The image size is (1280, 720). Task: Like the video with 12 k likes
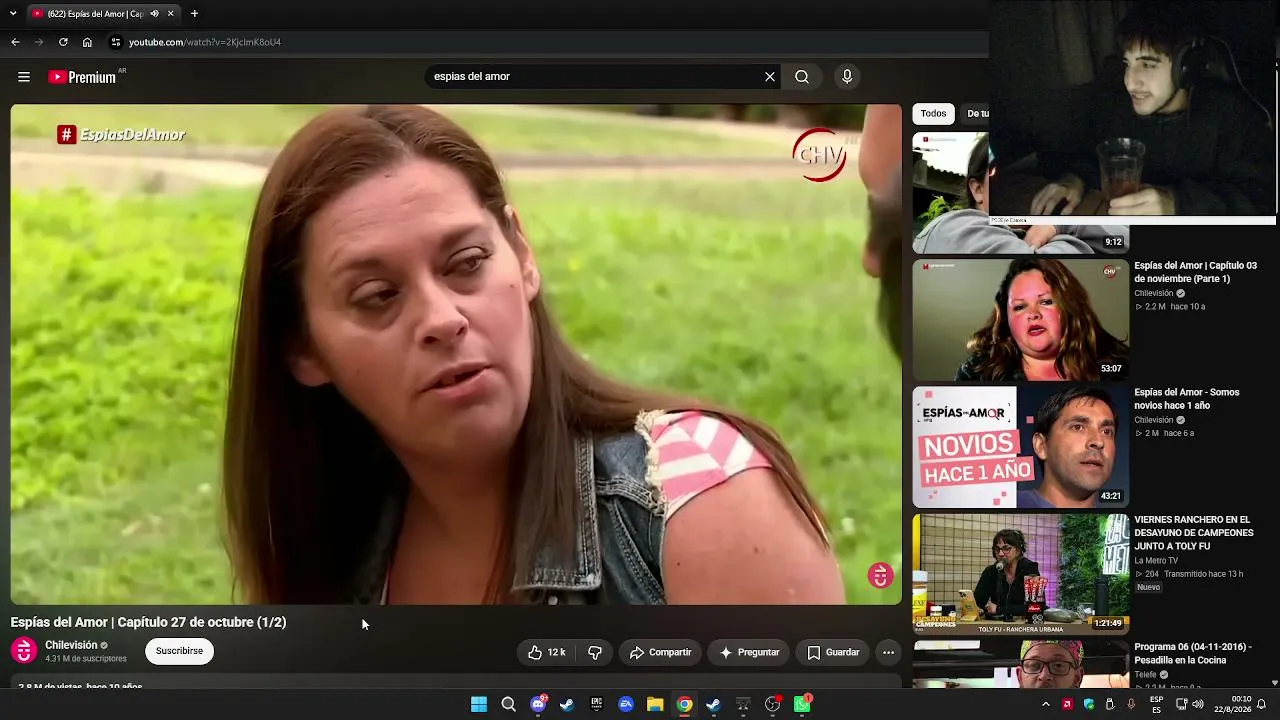pos(547,652)
